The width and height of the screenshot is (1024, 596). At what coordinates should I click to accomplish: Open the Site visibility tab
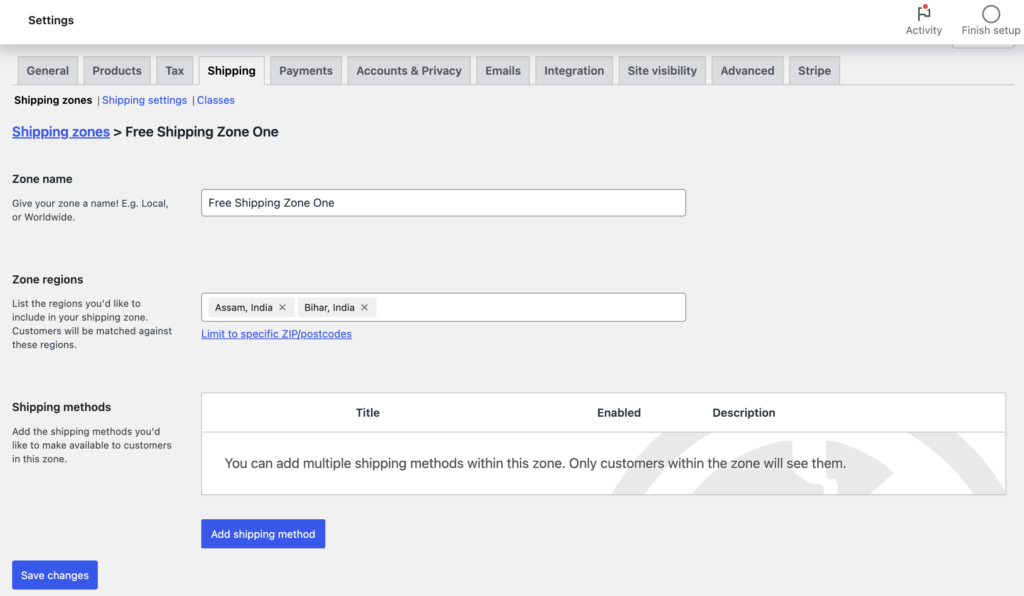[661, 70]
